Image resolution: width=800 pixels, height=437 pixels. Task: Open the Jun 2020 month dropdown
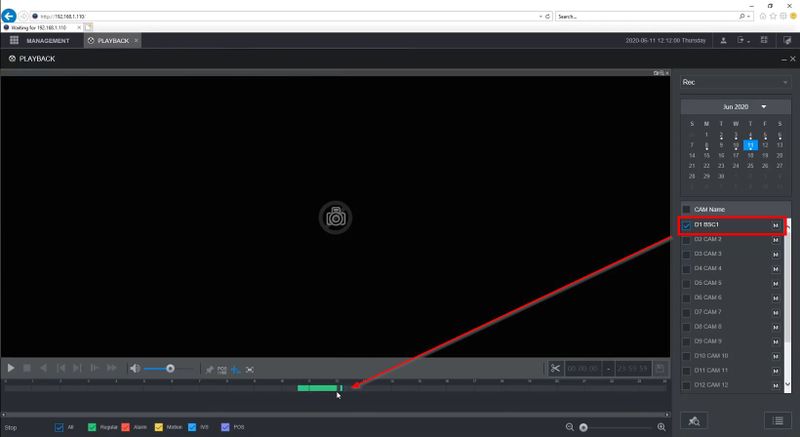(764, 107)
